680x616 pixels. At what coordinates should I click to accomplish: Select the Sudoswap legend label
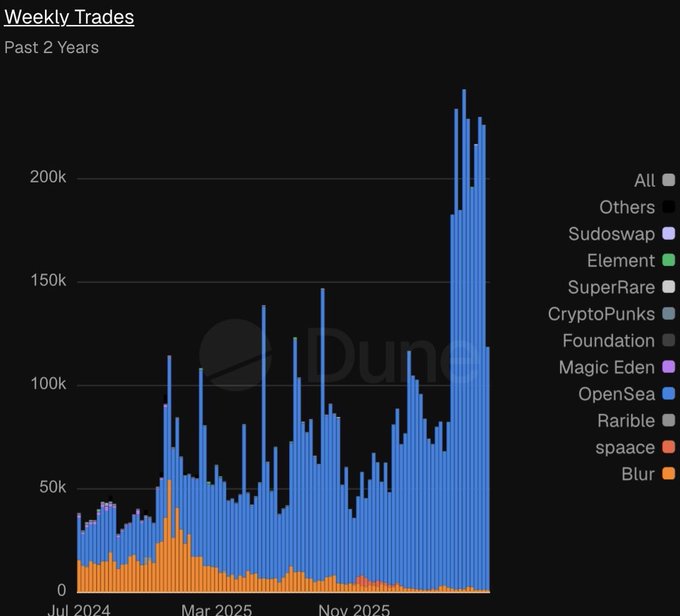tap(611, 234)
